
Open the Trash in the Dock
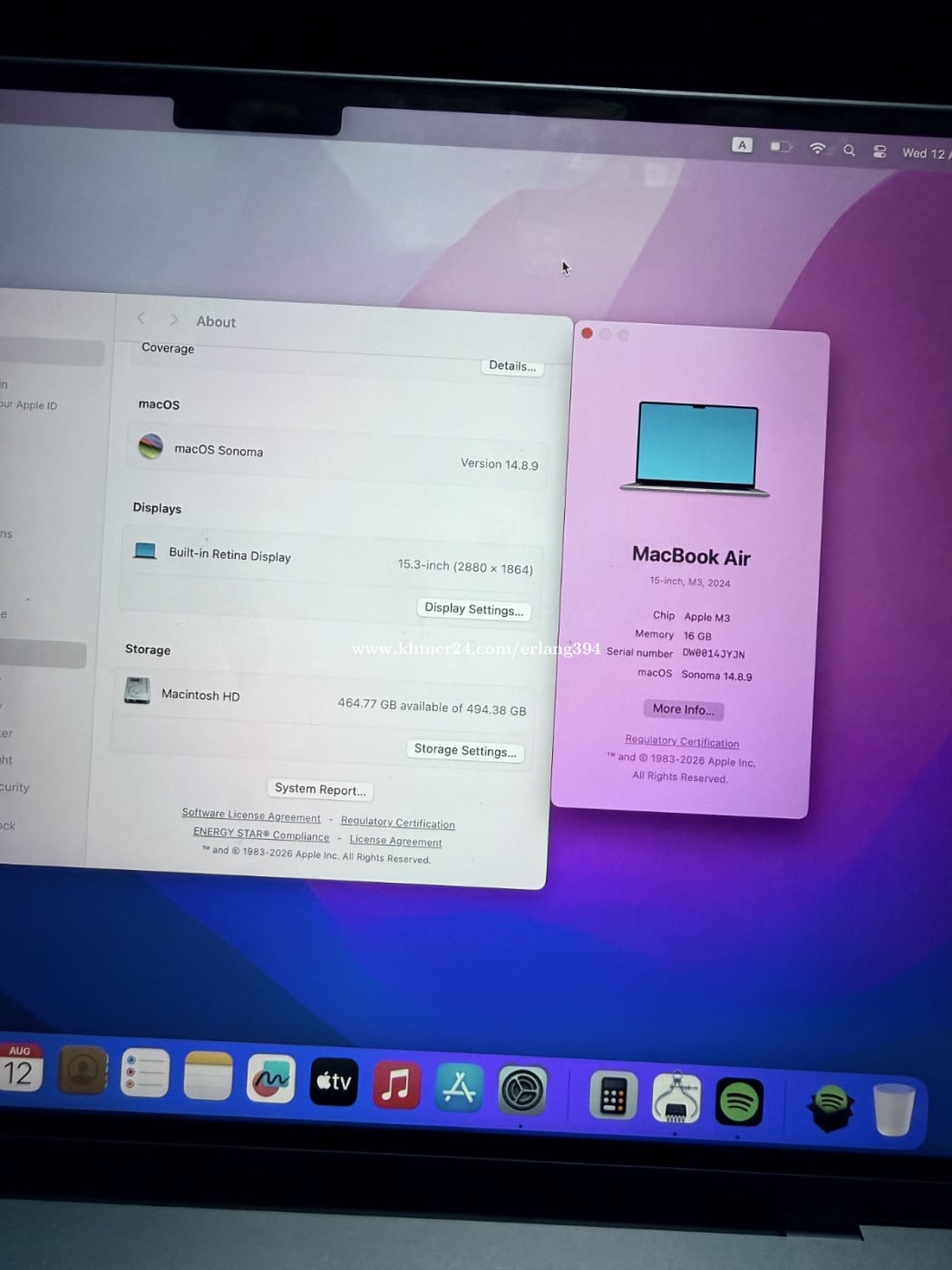894,1109
